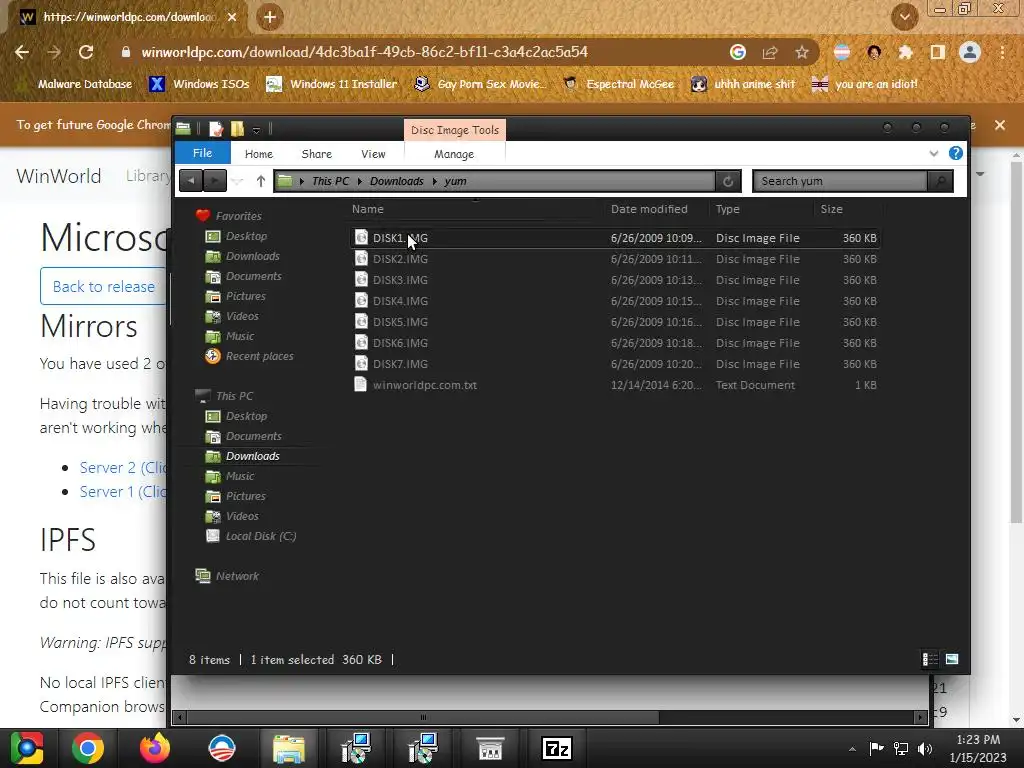This screenshot has width=1024, height=768.
Task: Sort files by the Type column
Action: pyautogui.click(x=728, y=209)
